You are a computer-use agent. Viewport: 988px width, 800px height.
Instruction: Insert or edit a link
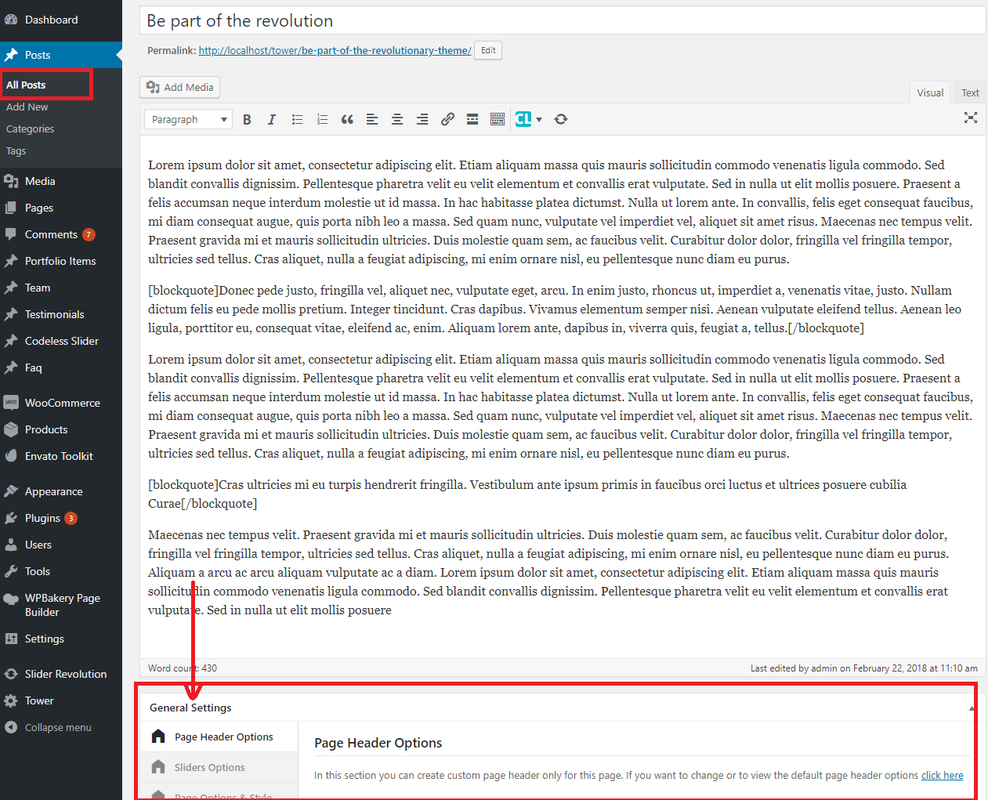(447, 119)
